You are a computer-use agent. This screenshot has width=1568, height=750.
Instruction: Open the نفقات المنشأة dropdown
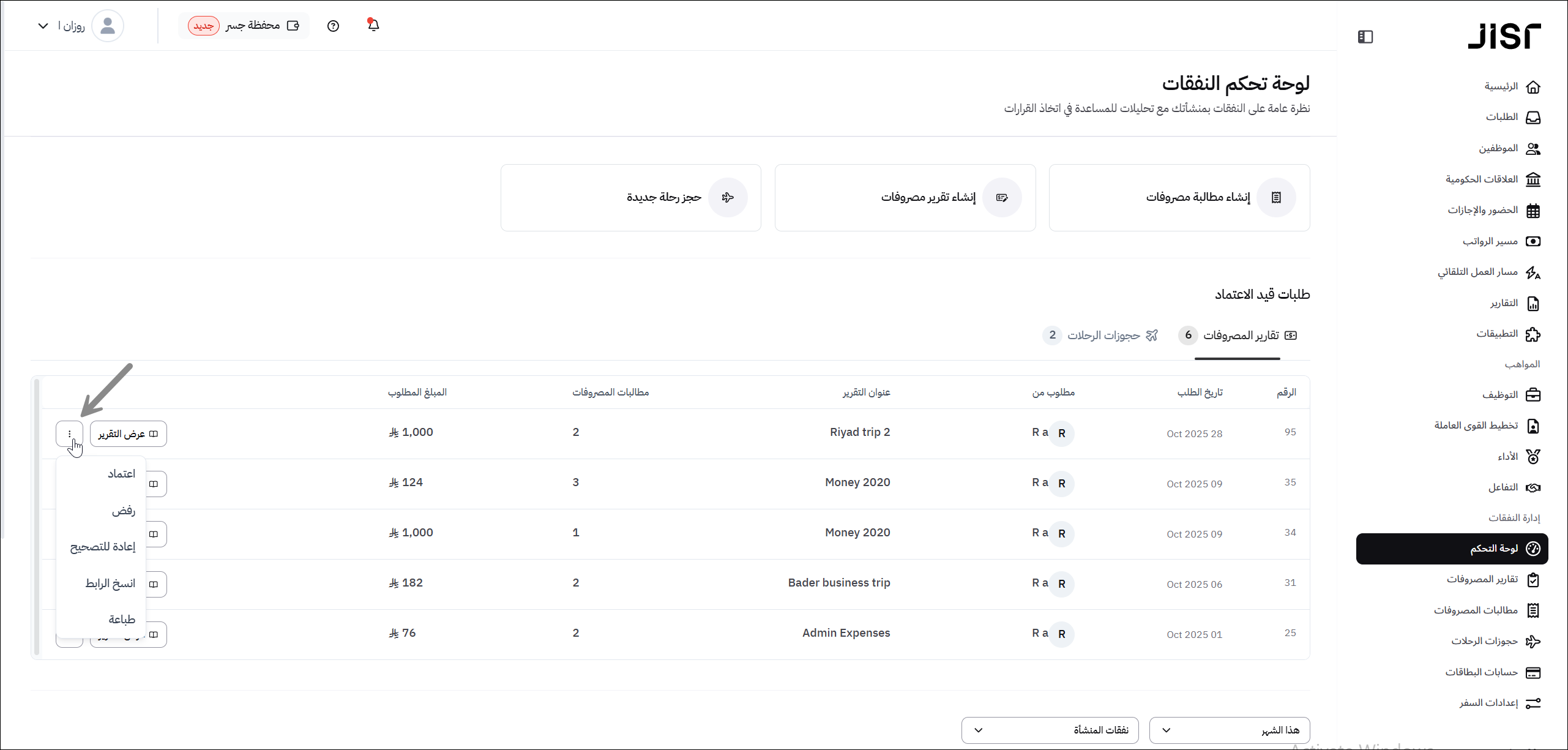pos(1049,730)
